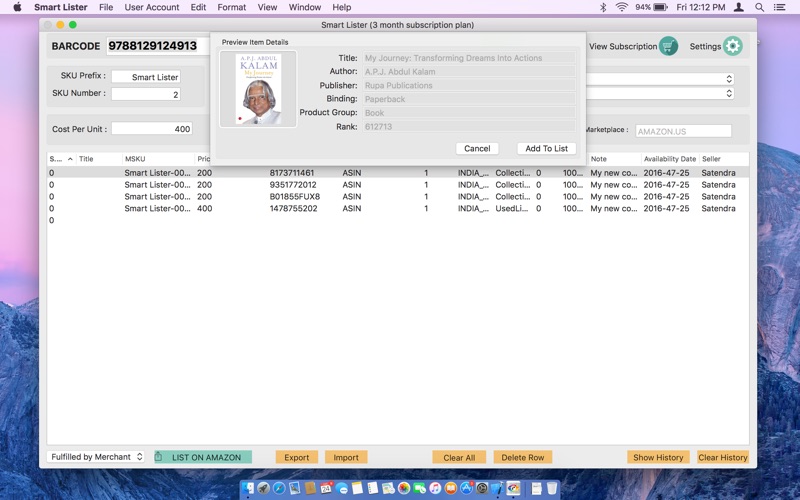
Task: Open Calendar in the dock
Action: click(326, 488)
